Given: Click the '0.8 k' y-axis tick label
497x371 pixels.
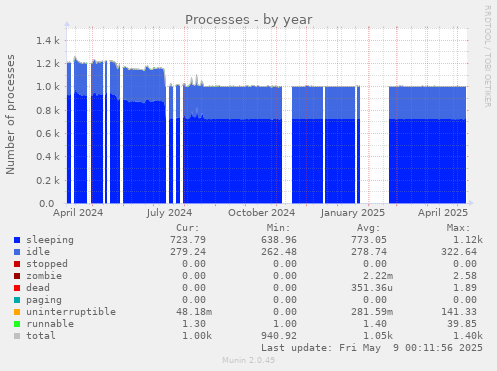Looking at the screenshot, I should (48, 111).
